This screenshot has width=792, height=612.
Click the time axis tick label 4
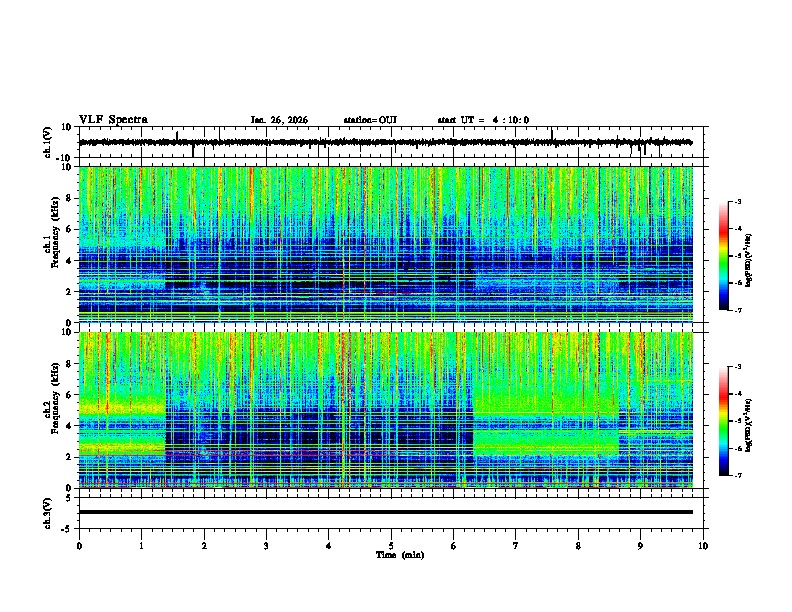(x=328, y=546)
